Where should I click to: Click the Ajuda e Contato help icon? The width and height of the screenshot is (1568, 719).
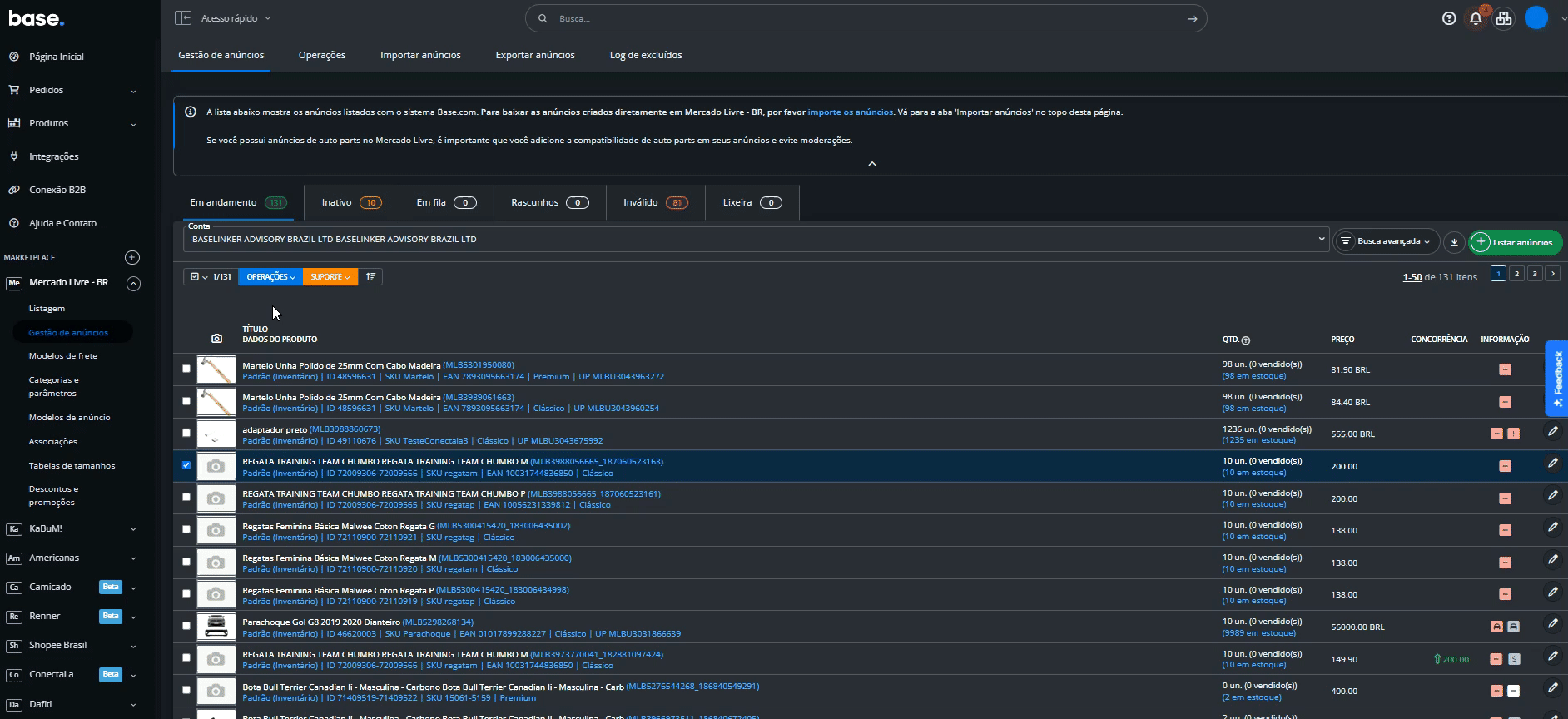(14, 223)
